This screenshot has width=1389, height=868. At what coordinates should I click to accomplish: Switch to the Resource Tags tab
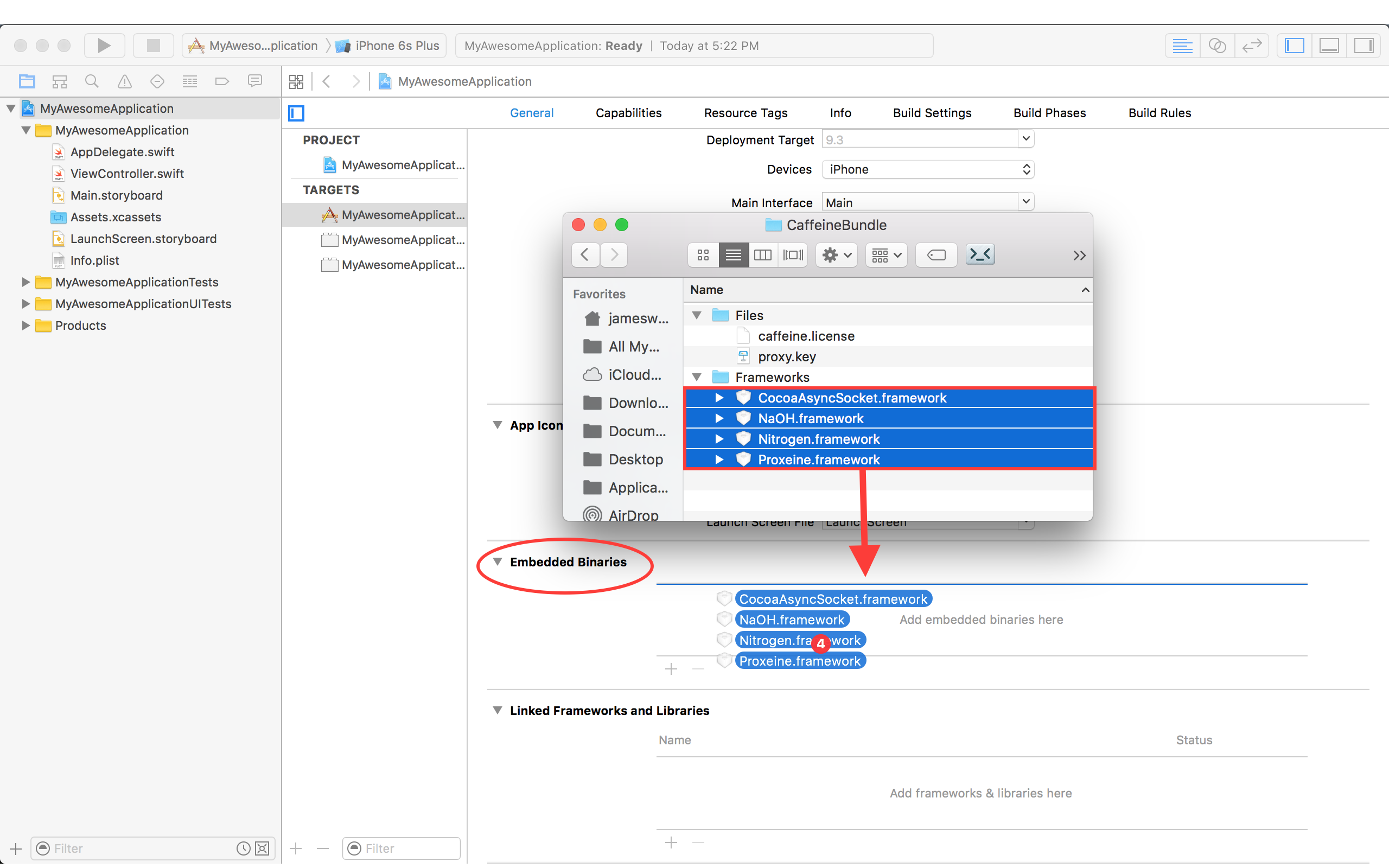pos(746,113)
